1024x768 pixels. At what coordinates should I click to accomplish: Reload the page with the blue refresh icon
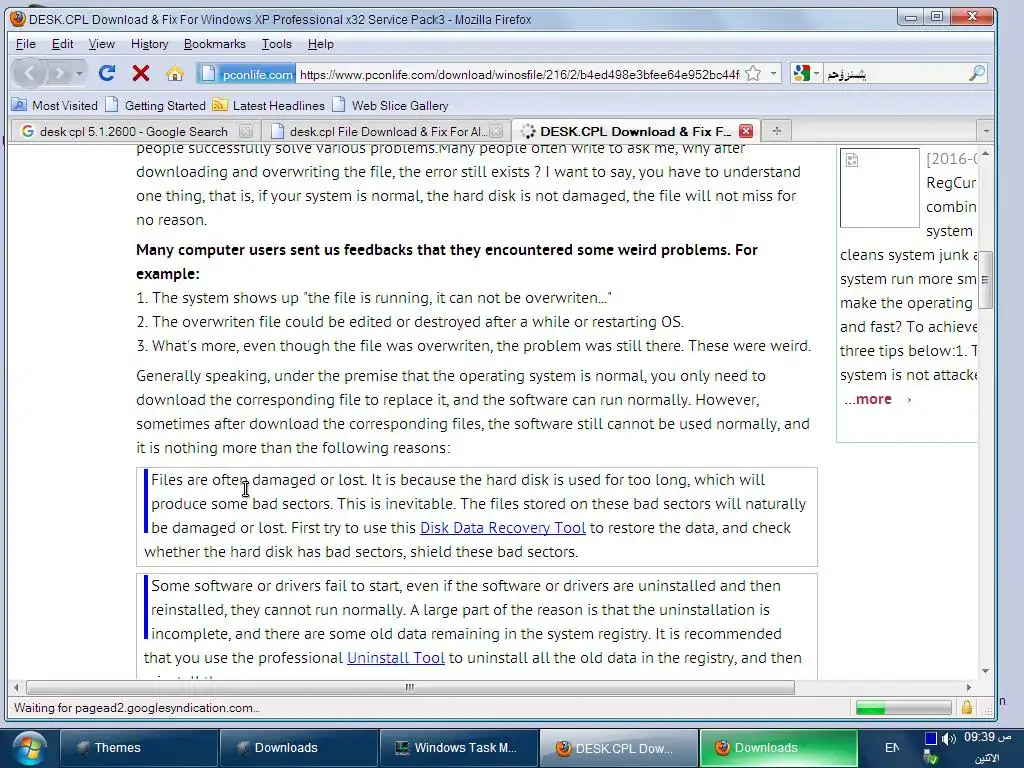coord(107,73)
